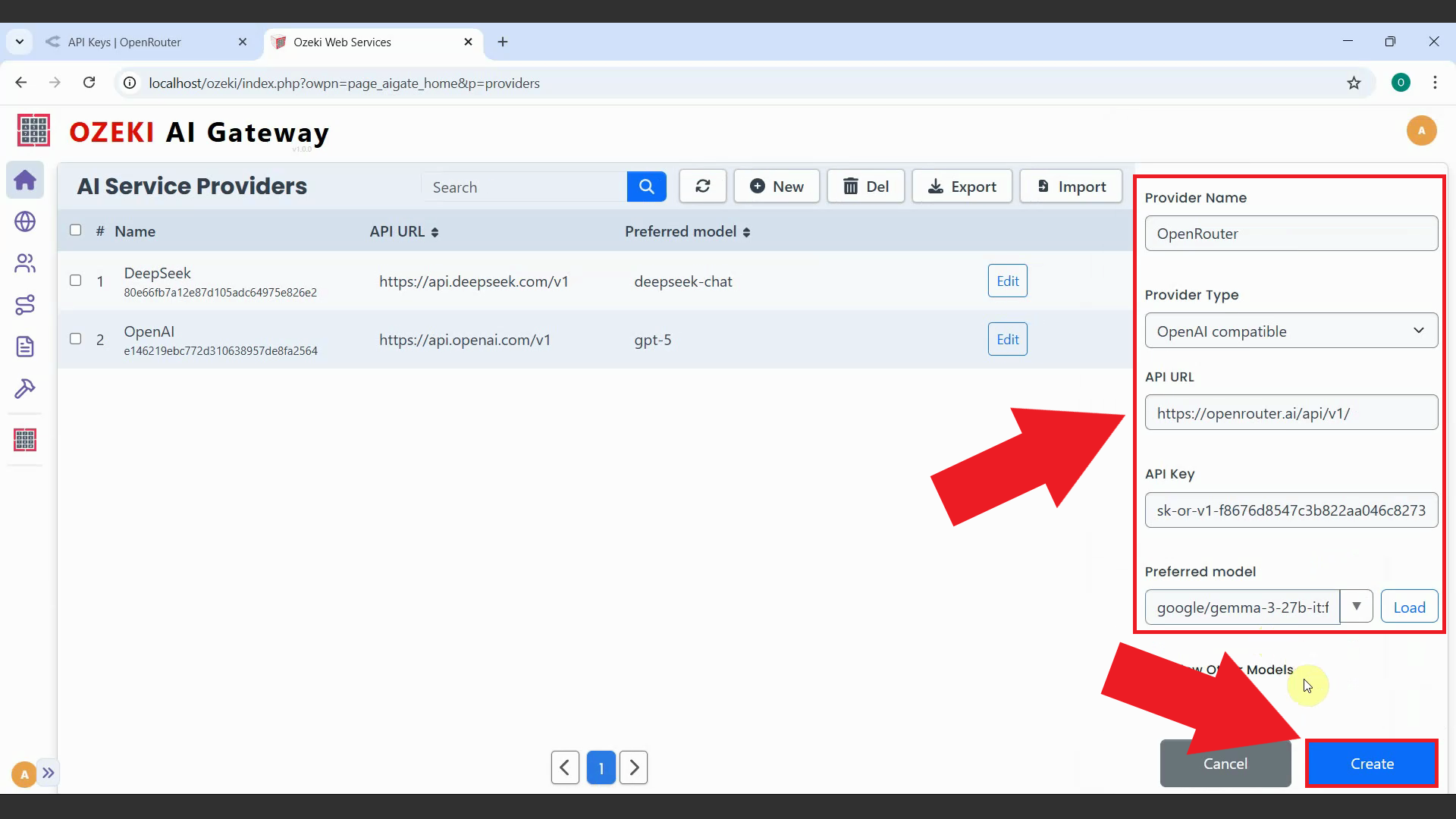Click Edit for the DeepSeek provider
1456x819 pixels.
(1007, 281)
